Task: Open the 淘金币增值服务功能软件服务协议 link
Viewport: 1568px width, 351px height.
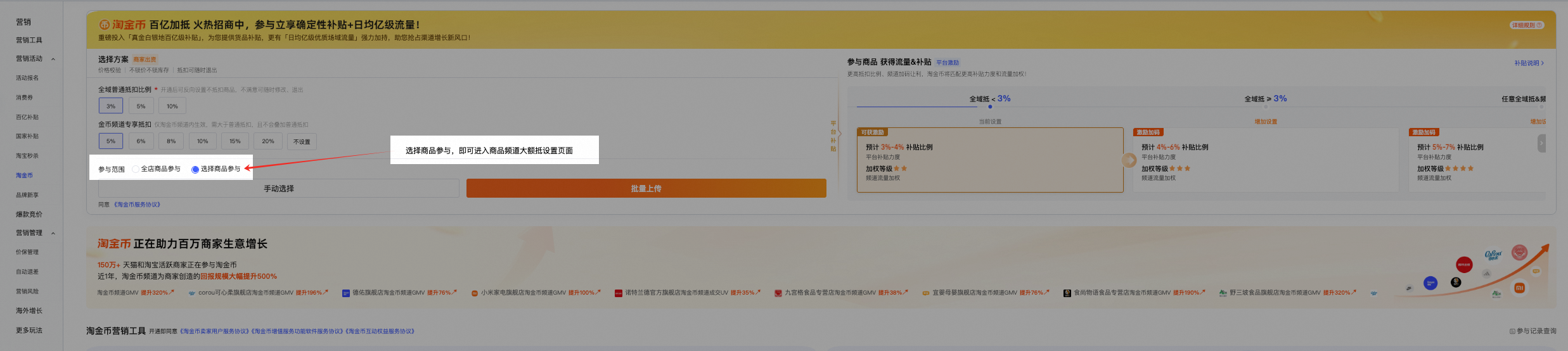Action: coord(297,331)
